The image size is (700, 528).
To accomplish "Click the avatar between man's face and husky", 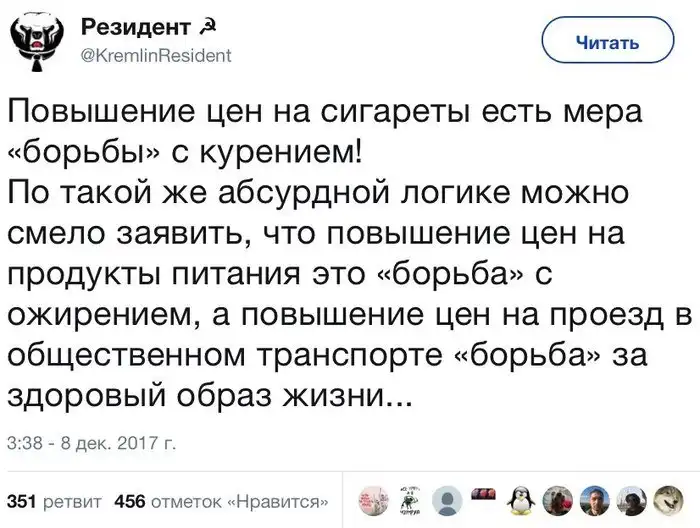I will tap(629, 499).
